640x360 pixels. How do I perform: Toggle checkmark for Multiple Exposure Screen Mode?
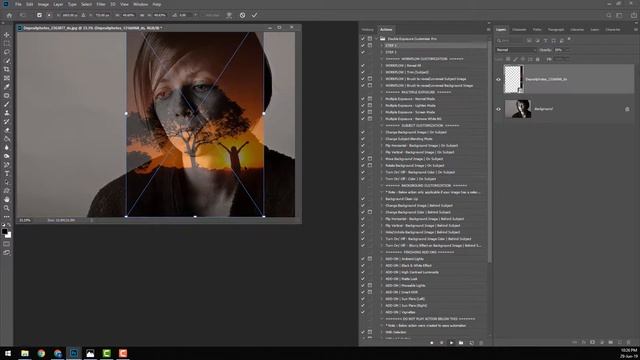(363, 112)
